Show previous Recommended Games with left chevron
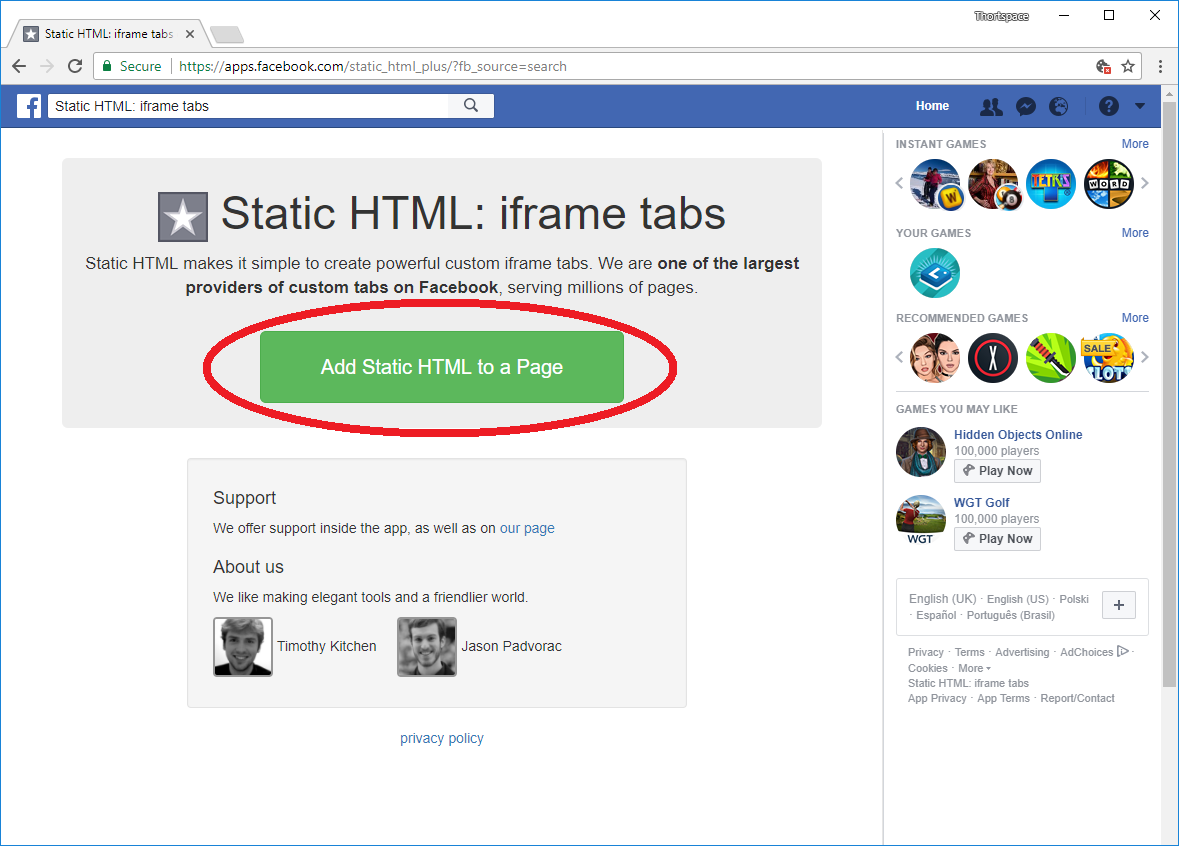The height and width of the screenshot is (846, 1179). click(899, 358)
